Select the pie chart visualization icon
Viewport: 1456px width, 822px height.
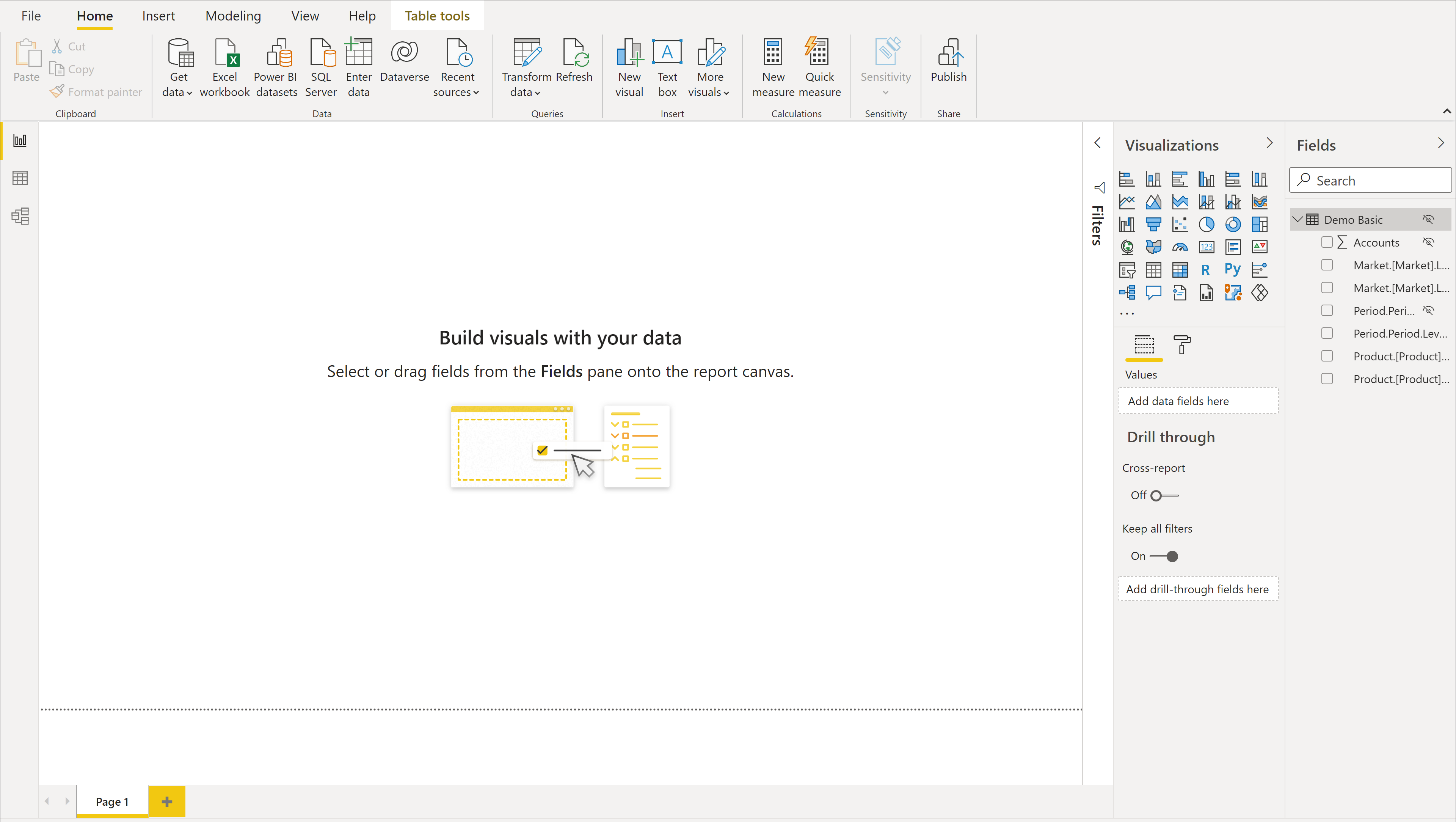[1206, 225]
